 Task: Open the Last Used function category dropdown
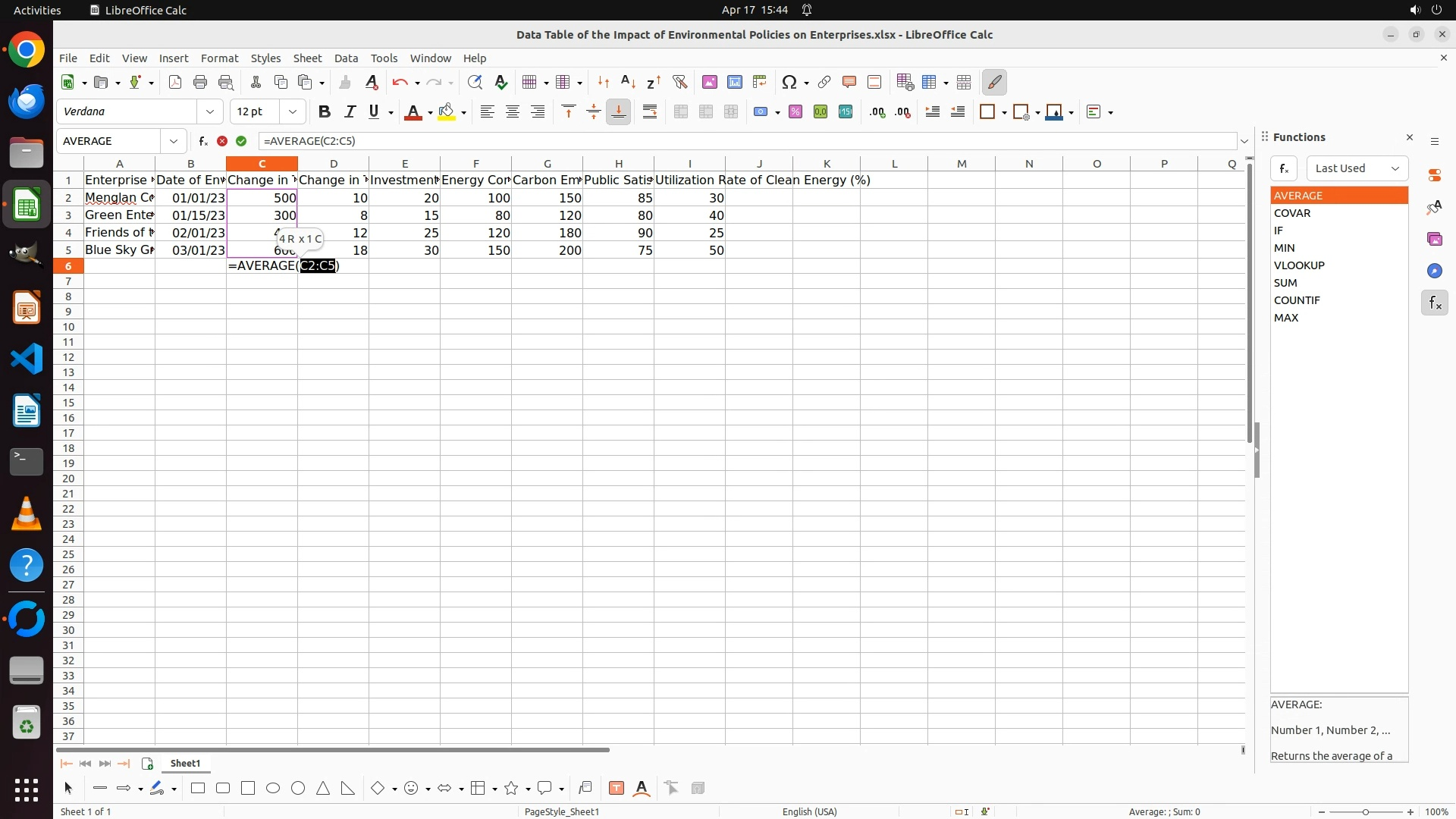coord(1357,168)
